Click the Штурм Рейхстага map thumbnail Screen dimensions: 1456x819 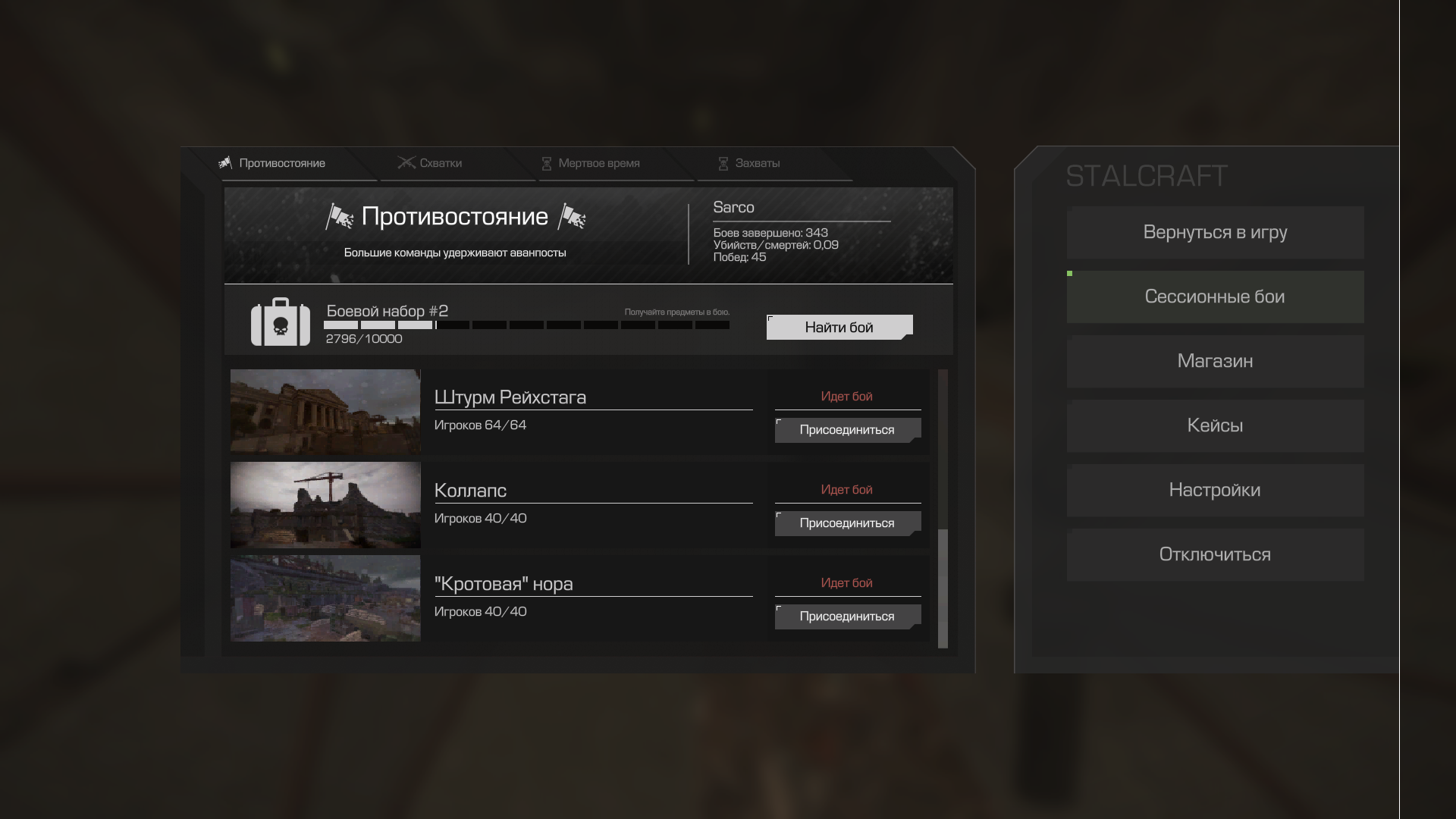(325, 412)
